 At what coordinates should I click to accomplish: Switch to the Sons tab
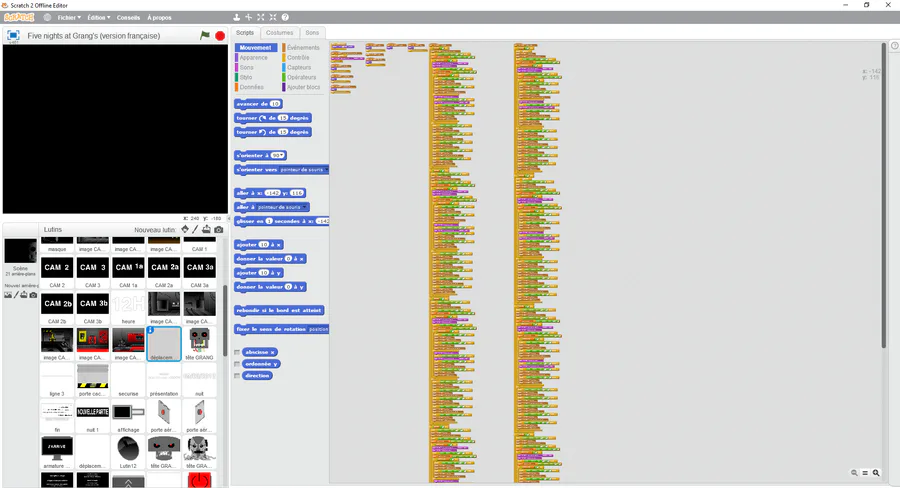point(312,33)
